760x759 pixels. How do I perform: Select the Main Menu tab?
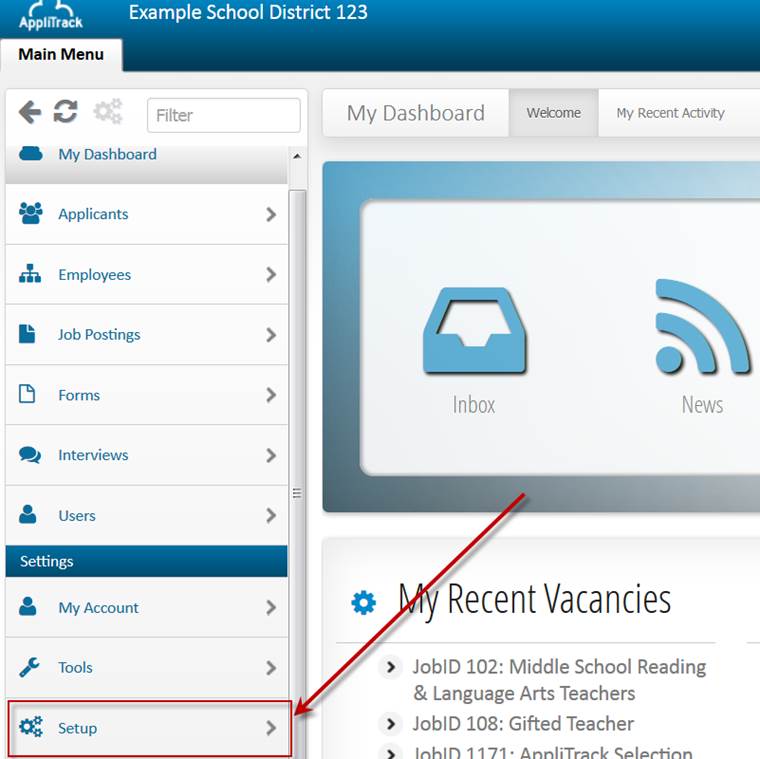click(x=61, y=54)
